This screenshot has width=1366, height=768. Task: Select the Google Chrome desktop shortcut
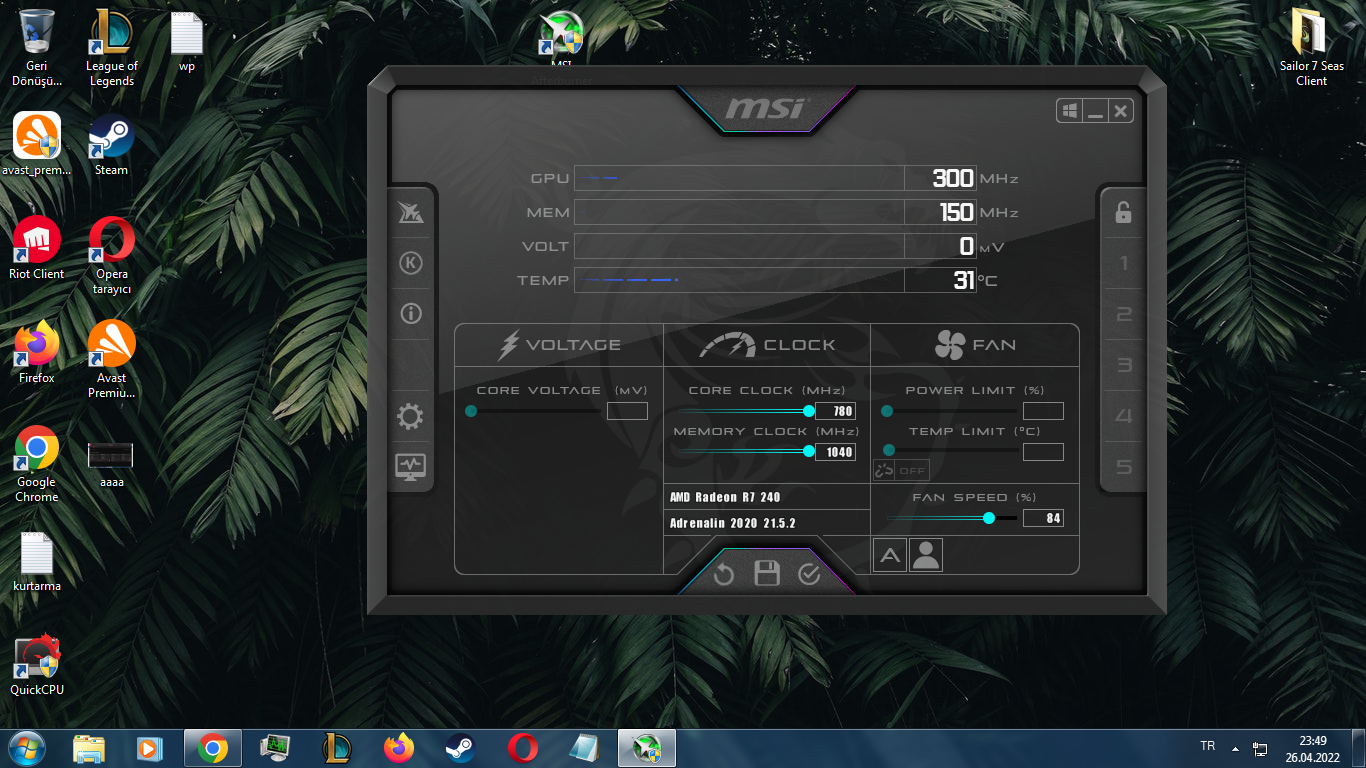pos(37,464)
